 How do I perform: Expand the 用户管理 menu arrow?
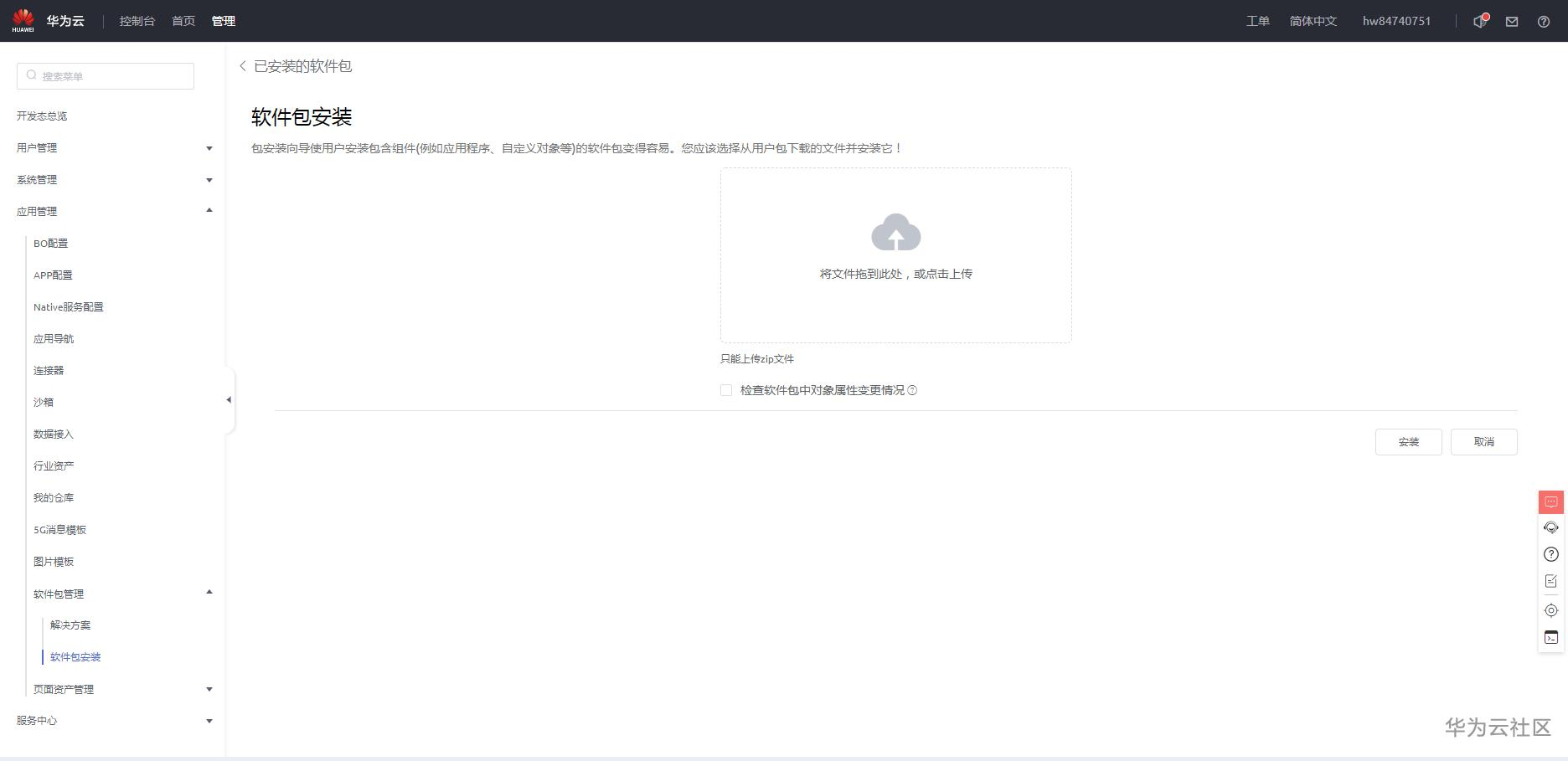coord(209,148)
